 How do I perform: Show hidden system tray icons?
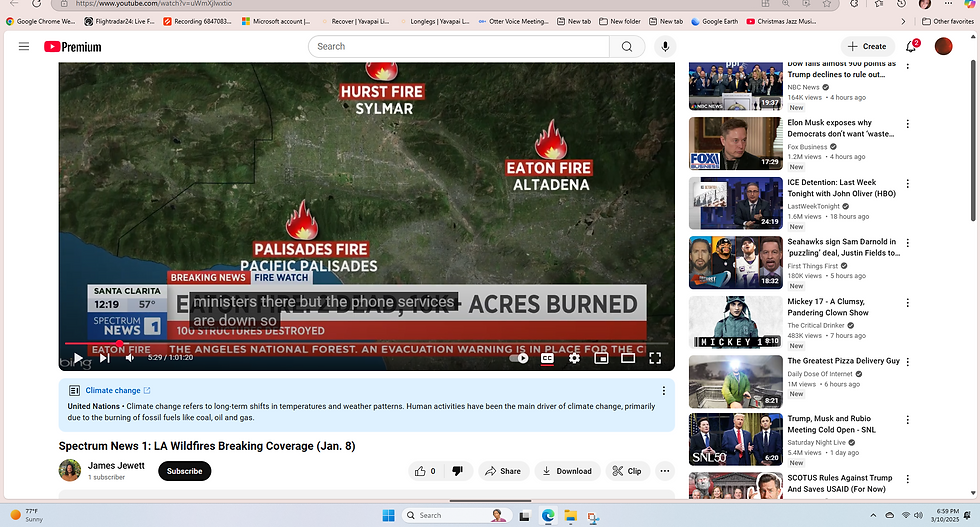[872, 515]
